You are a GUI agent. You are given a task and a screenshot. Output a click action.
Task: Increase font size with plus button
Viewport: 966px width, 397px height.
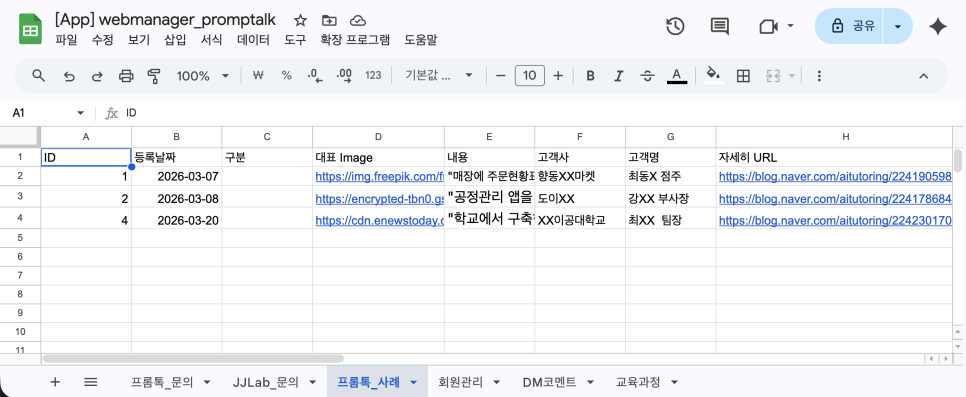558,76
